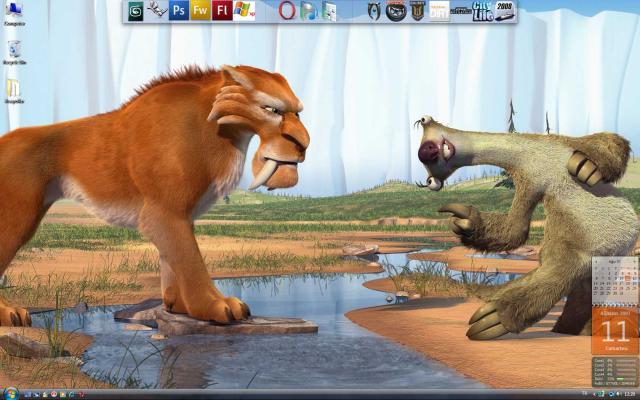640x400 pixels.
Task: Launch the round tire-badge game icon
Action: click(396, 11)
